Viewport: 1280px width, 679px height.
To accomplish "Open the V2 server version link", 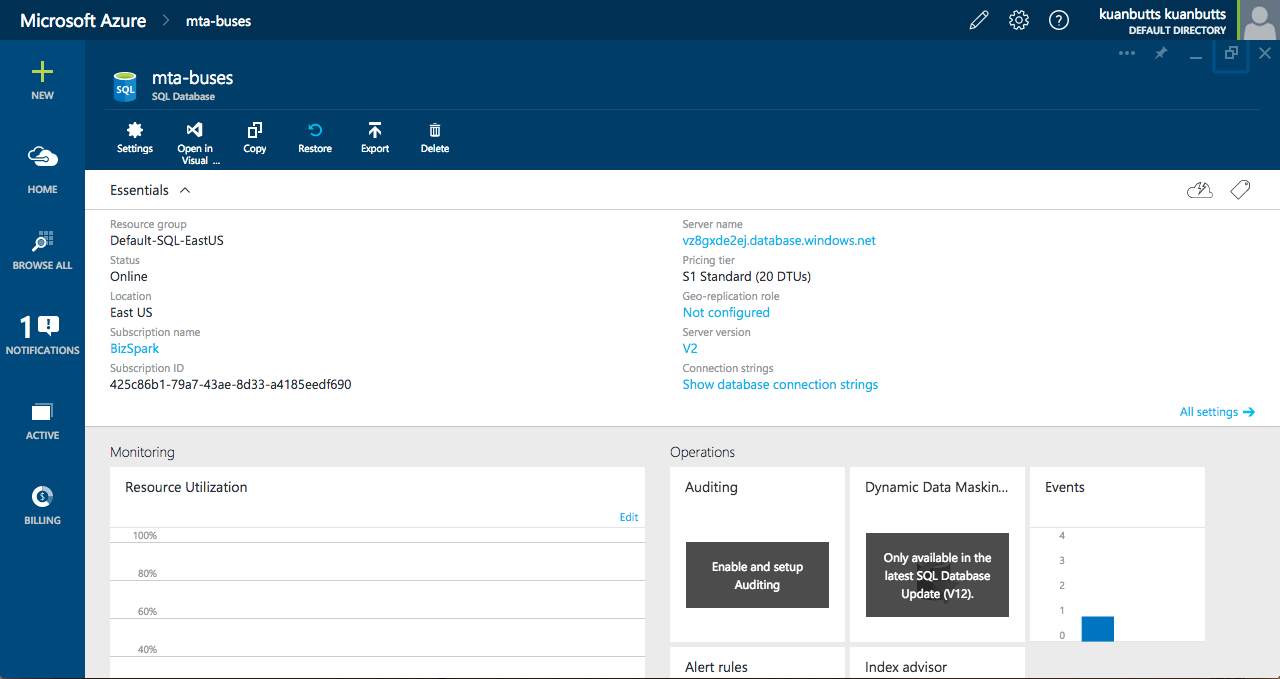I will 690,348.
